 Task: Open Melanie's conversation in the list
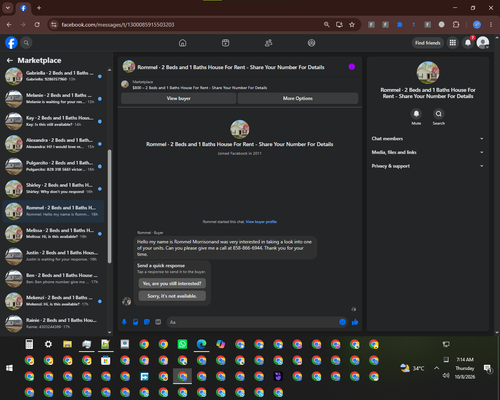[x=53, y=99]
